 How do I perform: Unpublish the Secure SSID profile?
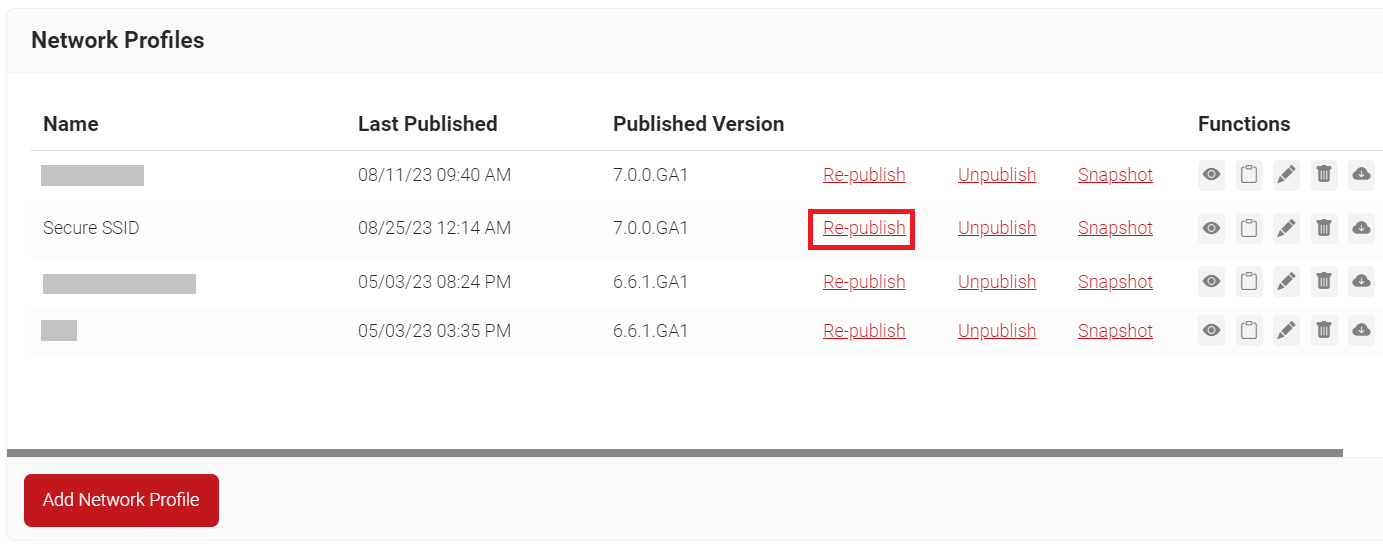pos(997,228)
